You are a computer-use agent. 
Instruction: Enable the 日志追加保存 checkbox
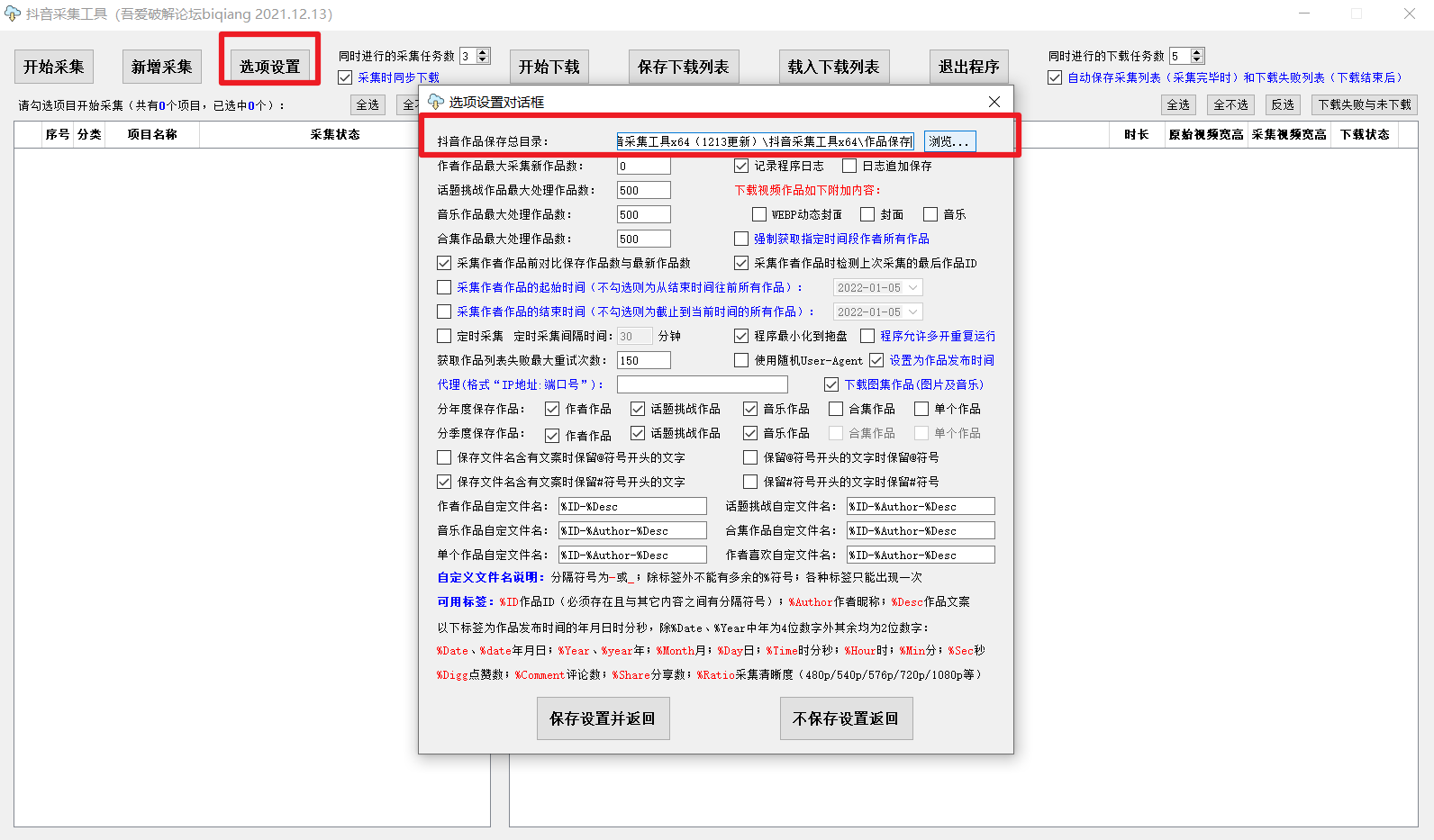point(849,166)
